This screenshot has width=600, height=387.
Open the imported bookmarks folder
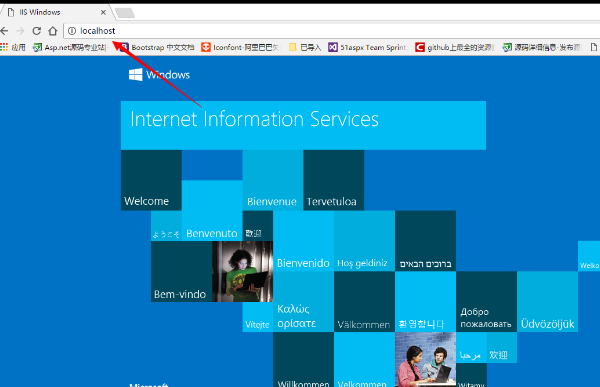tap(305, 47)
